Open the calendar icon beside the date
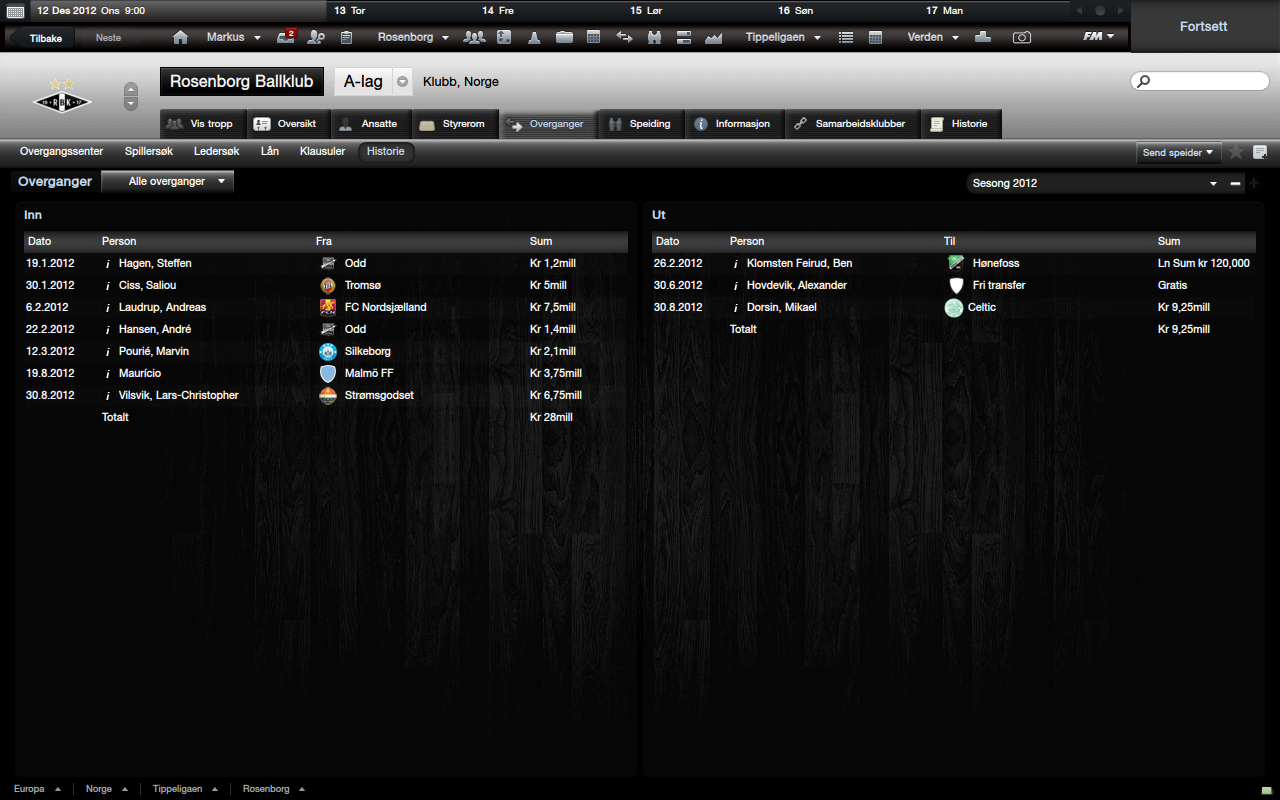Screen dimensions: 1280x800 [15, 11]
